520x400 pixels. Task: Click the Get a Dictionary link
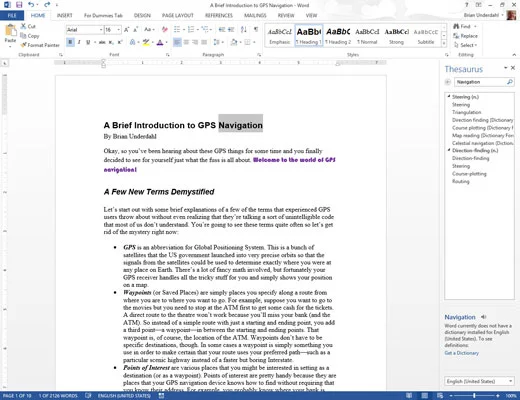pos(461,353)
